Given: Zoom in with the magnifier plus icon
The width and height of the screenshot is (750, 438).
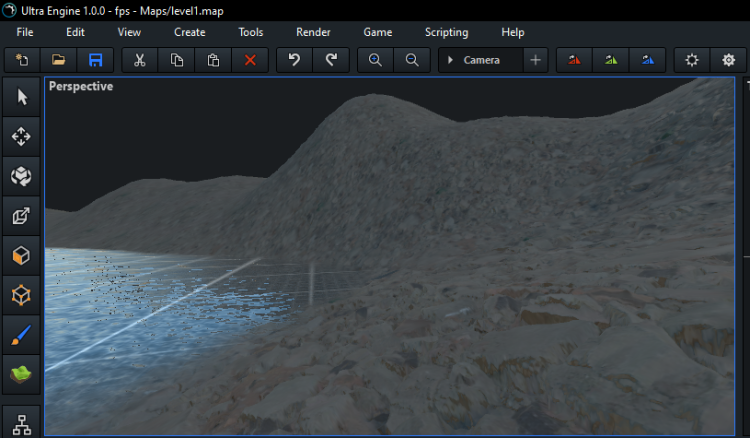Looking at the screenshot, I should click(375, 60).
